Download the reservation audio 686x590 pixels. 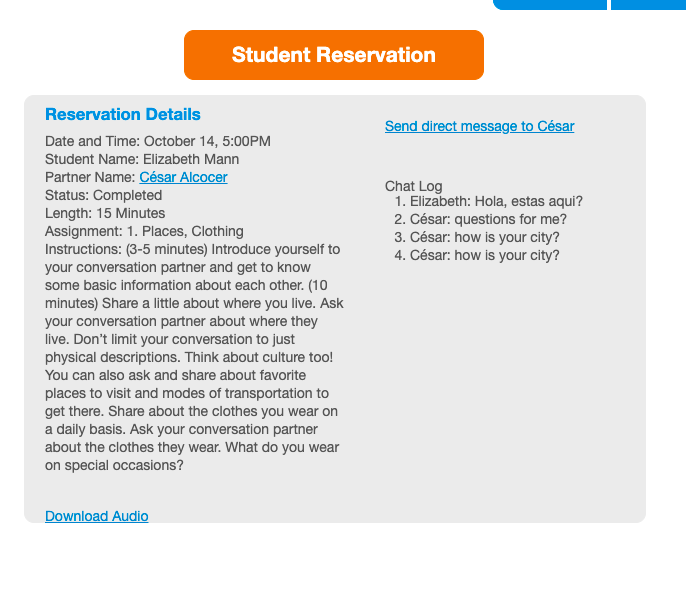point(97,516)
